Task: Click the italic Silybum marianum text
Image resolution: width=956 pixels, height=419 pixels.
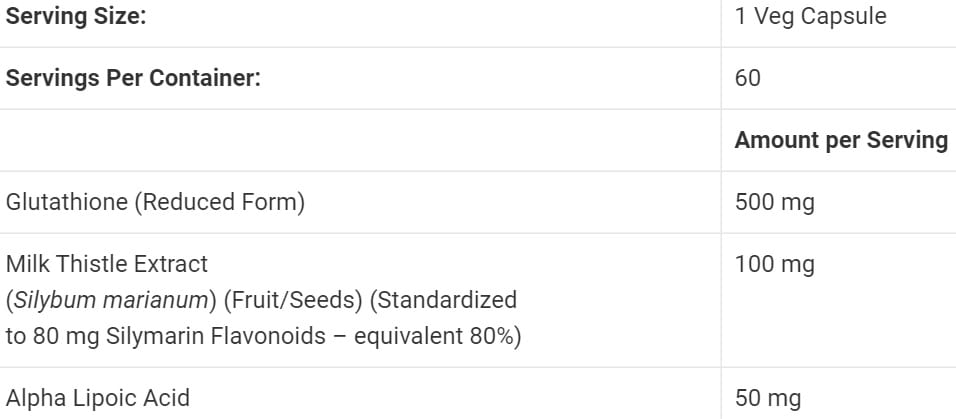Action: point(112,300)
